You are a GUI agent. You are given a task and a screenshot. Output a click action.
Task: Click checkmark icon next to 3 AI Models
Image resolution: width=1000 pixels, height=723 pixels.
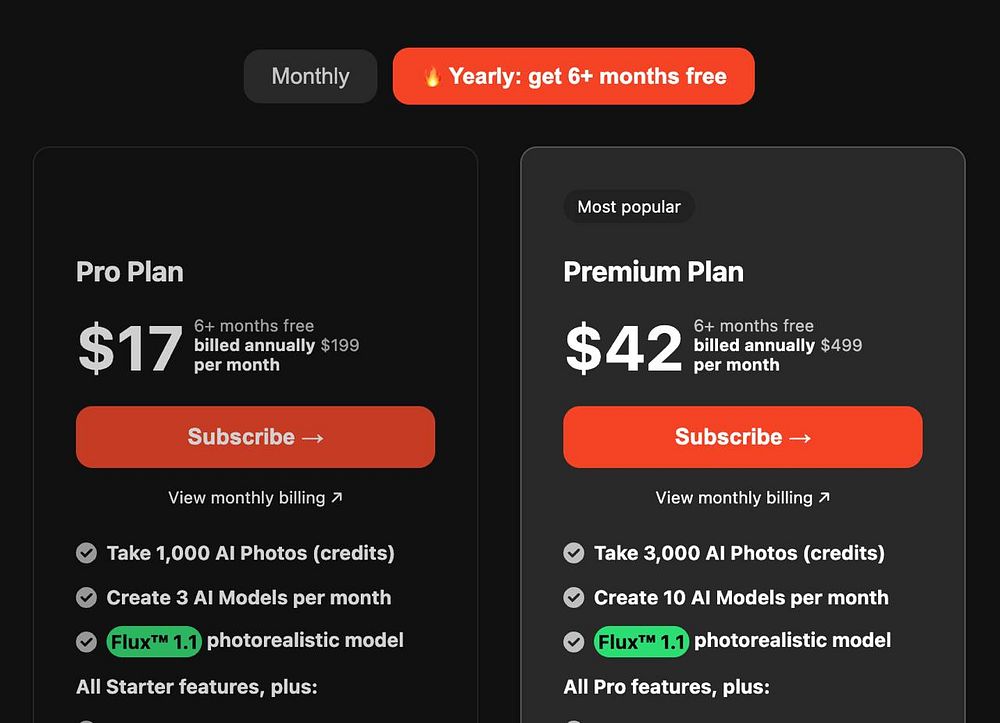[87, 597]
